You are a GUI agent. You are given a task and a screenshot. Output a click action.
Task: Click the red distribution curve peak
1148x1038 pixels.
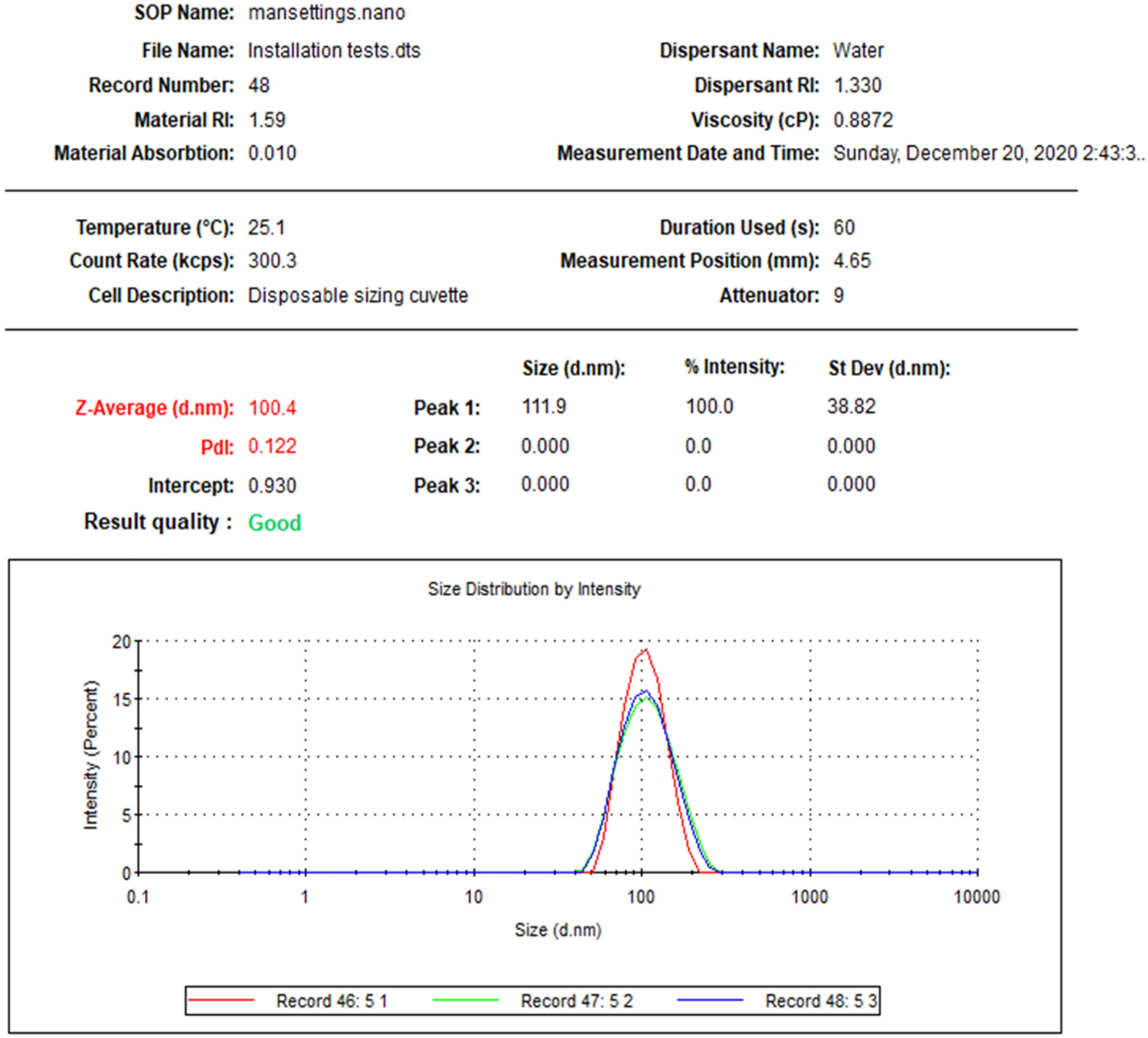tap(645, 651)
